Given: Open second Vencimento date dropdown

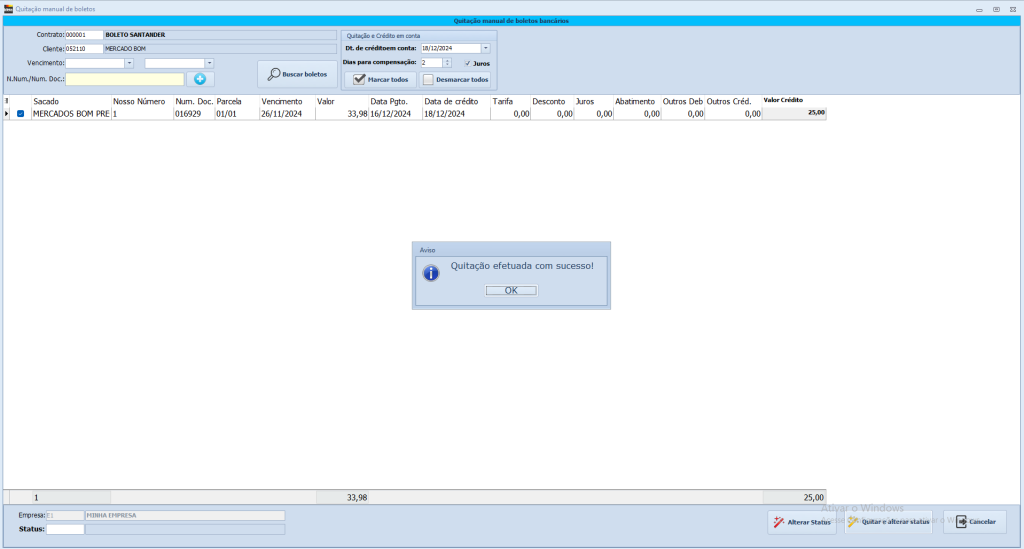Looking at the screenshot, I should coord(209,63).
